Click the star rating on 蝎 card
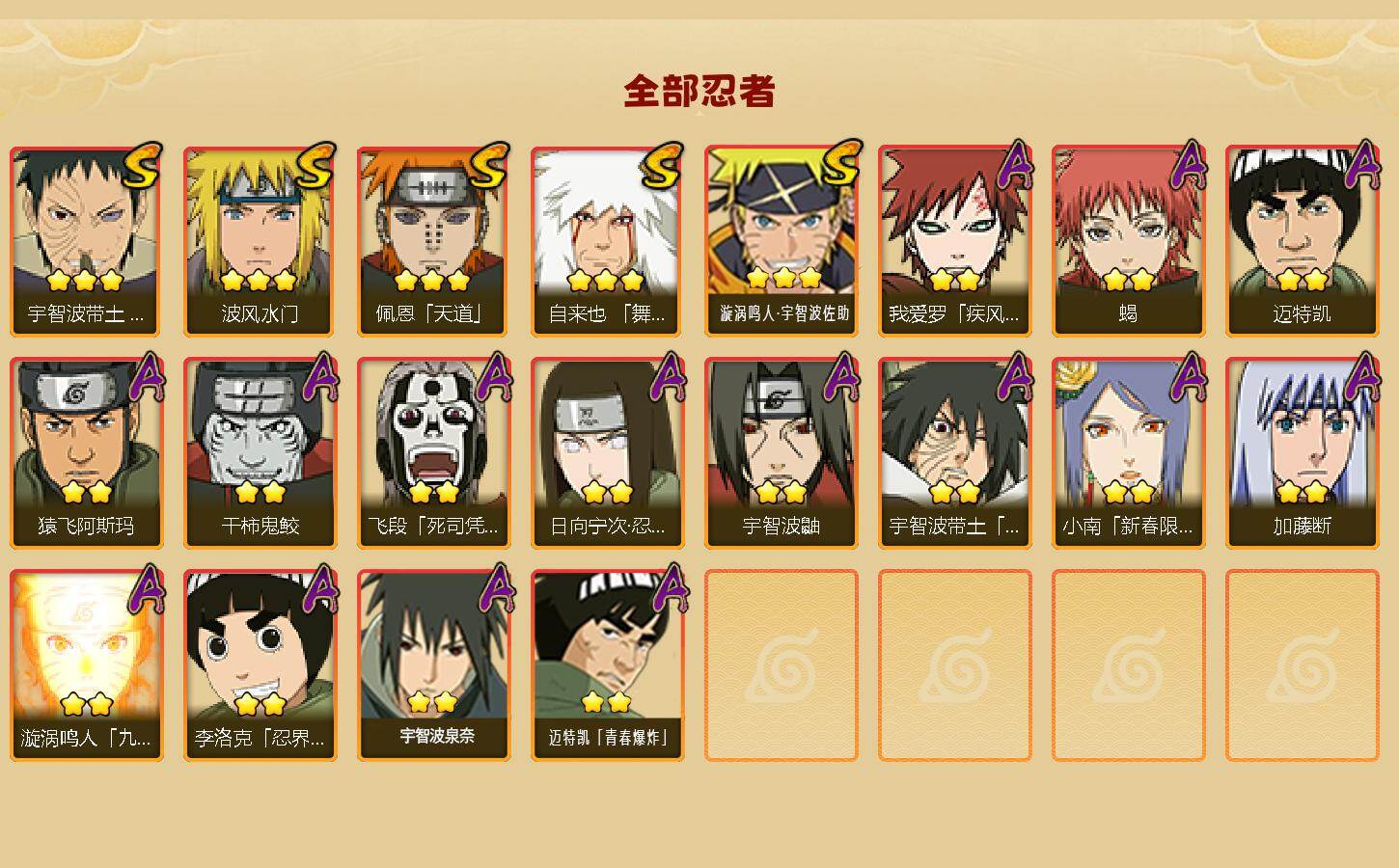The height and width of the screenshot is (868, 1399). pyautogui.click(x=1128, y=281)
